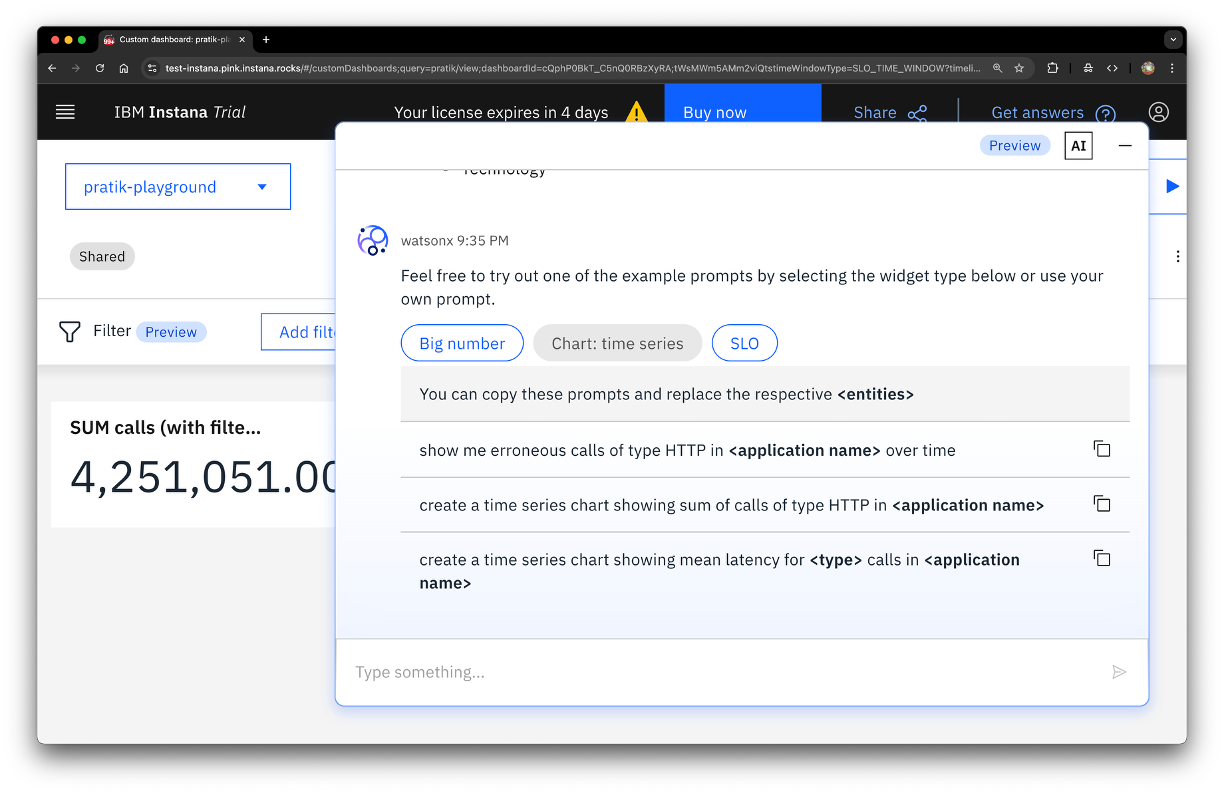Open a new browser tab
Screen dimensions: 1224x794
[266, 40]
